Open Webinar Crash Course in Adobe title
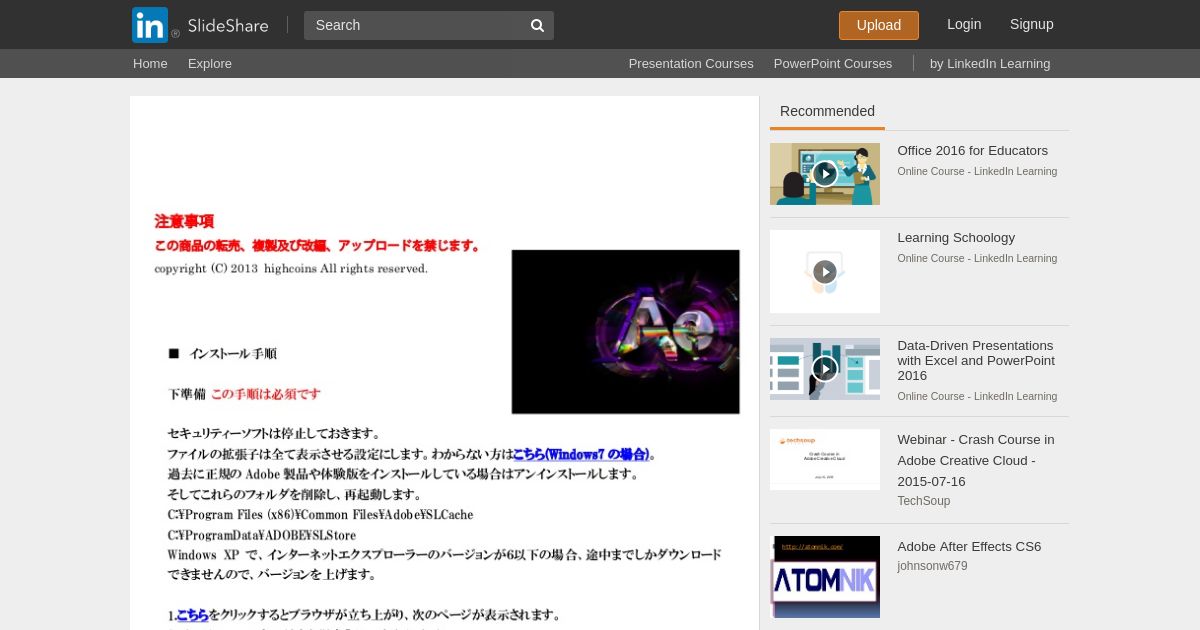The image size is (1200, 630). click(976, 460)
